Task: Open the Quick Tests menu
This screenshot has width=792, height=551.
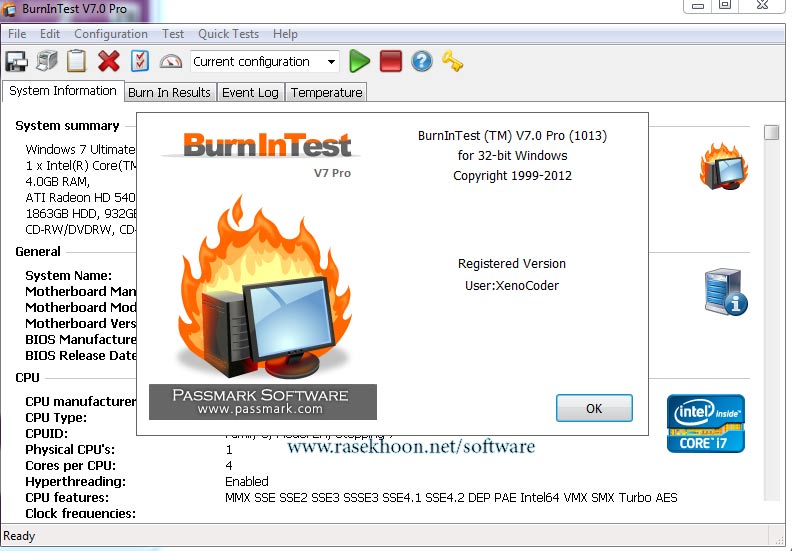Action: tap(228, 34)
